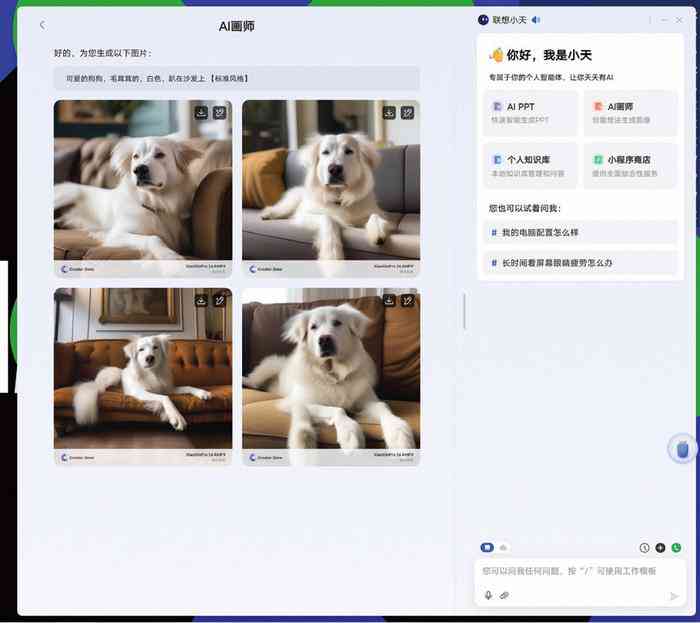Edit the orange tufted sofa dog image
Screen dimensions: 700x623
click(x=220, y=301)
